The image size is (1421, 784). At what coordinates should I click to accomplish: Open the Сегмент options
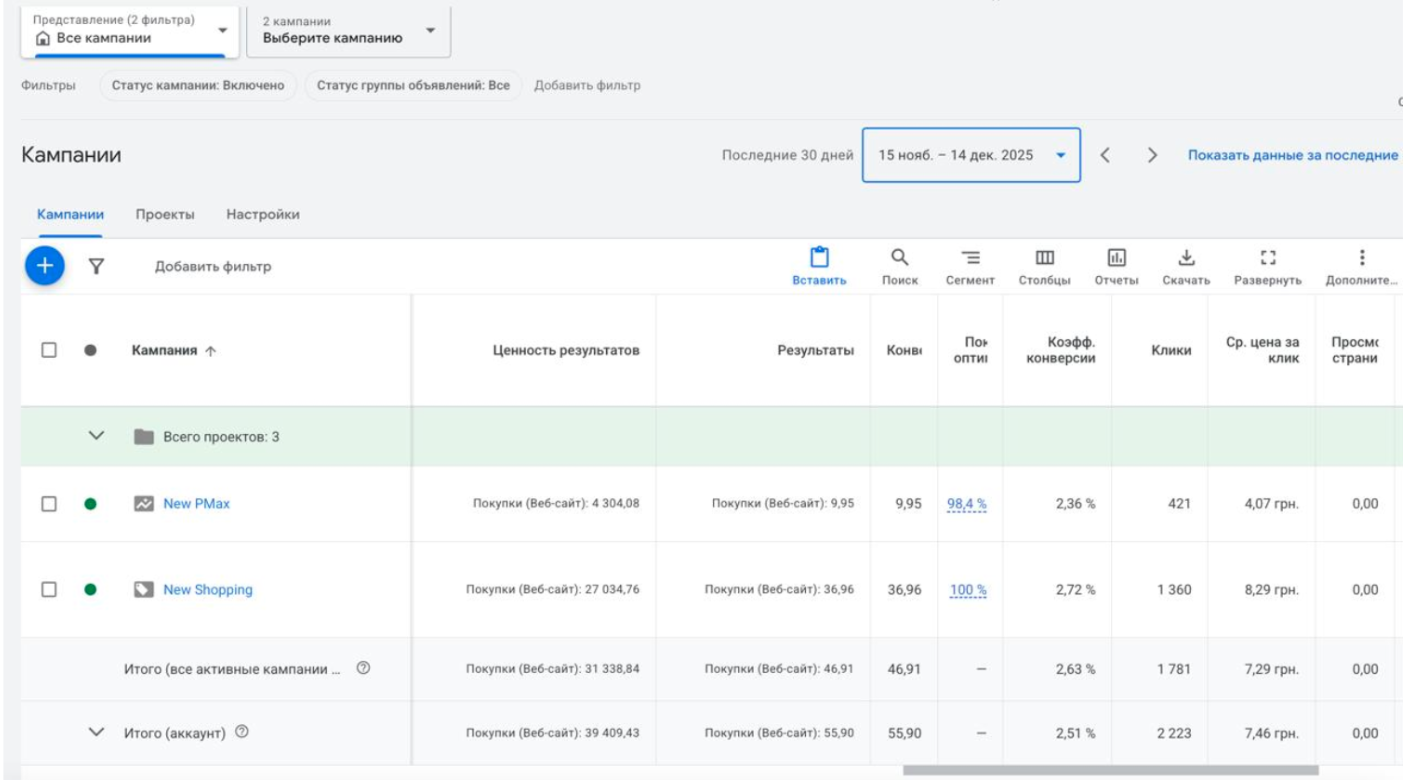point(970,258)
